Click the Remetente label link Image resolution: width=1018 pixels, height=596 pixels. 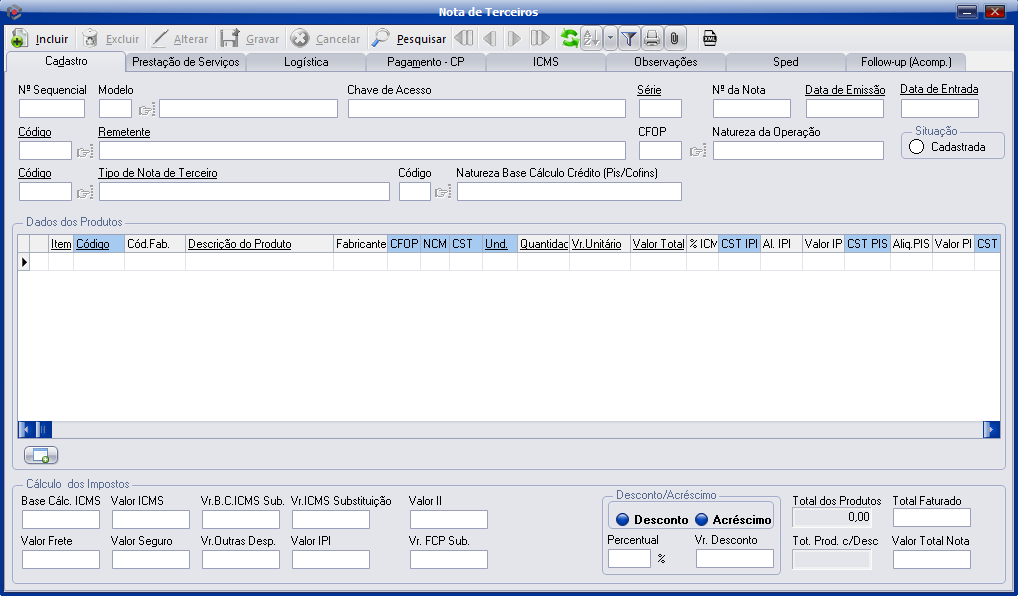[124, 132]
